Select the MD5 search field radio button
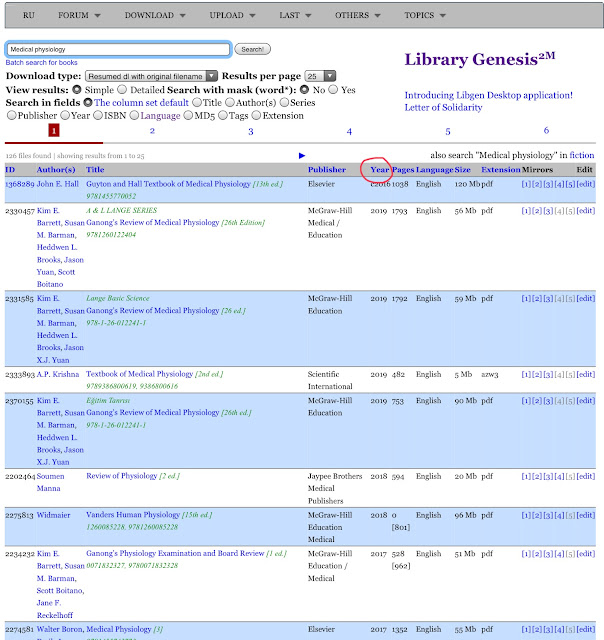The width and height of the screenshot is (604, 640). click(x=188, y=115)
